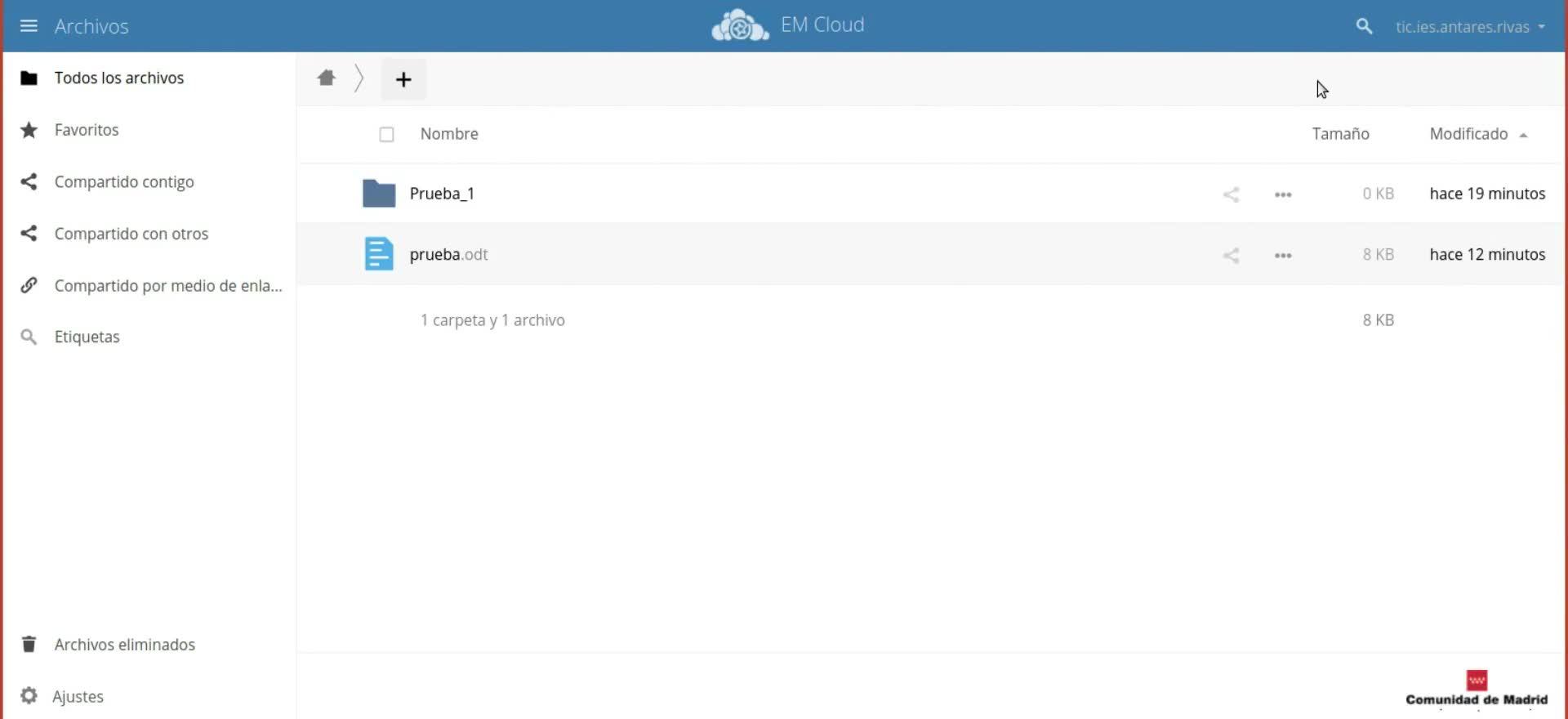Open Ajustes settings at the bottom
The image size is (1568, 719).
tap(78, 696)
